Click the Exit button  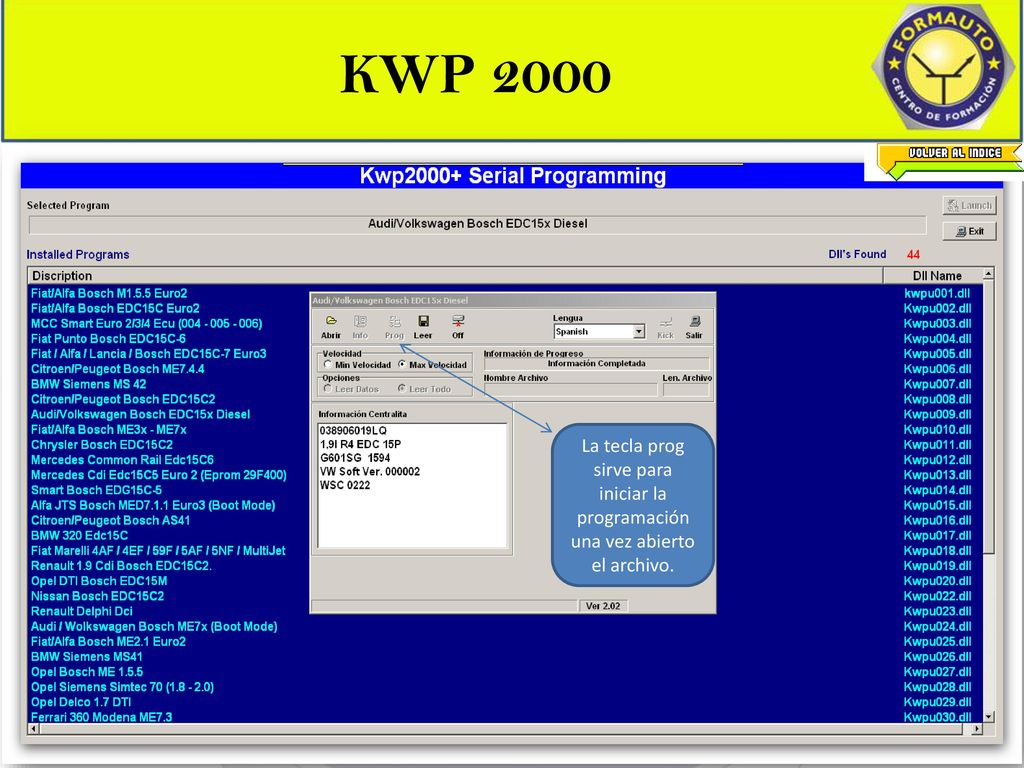[969, 231]
